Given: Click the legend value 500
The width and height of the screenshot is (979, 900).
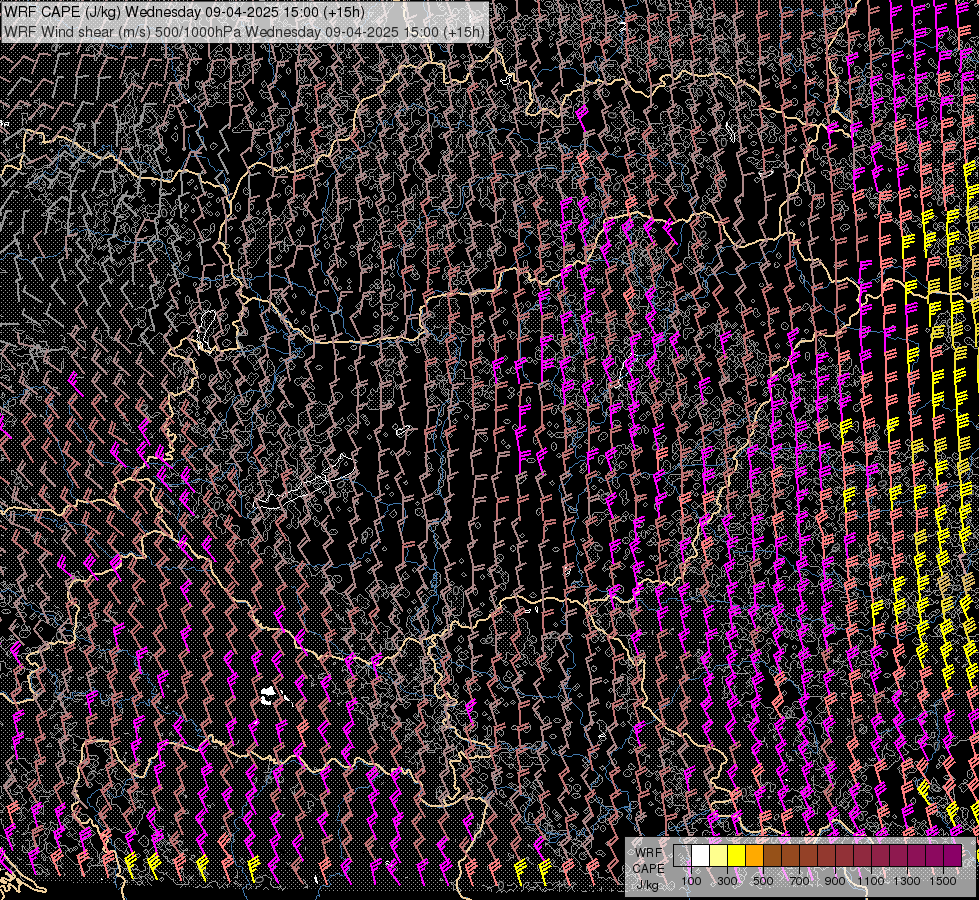Looking at the screenshot, I should coord(763,881).
